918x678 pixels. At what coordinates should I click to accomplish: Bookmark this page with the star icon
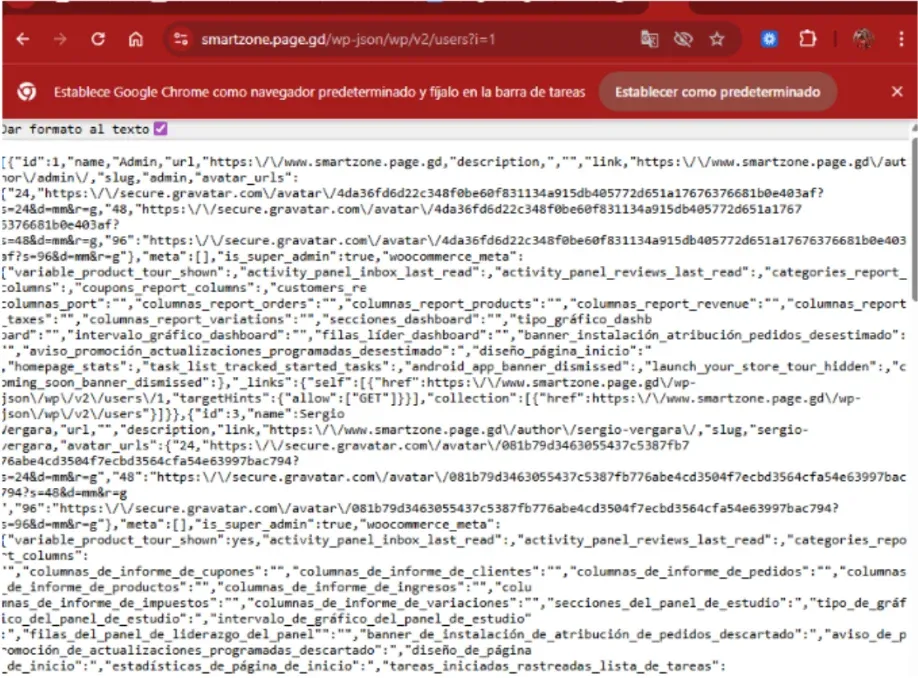point(717,39)
